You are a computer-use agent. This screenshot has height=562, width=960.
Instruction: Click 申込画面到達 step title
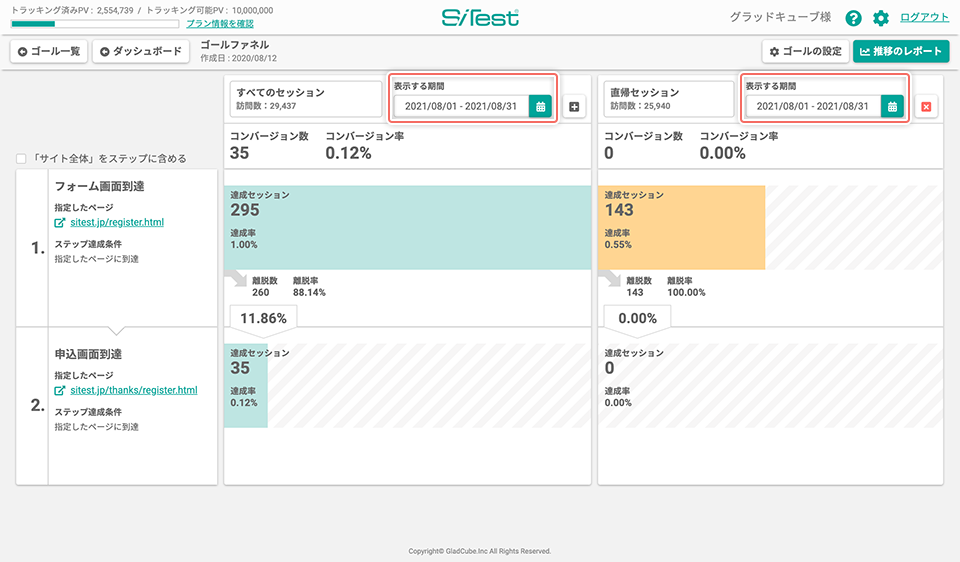pos(88,354)
